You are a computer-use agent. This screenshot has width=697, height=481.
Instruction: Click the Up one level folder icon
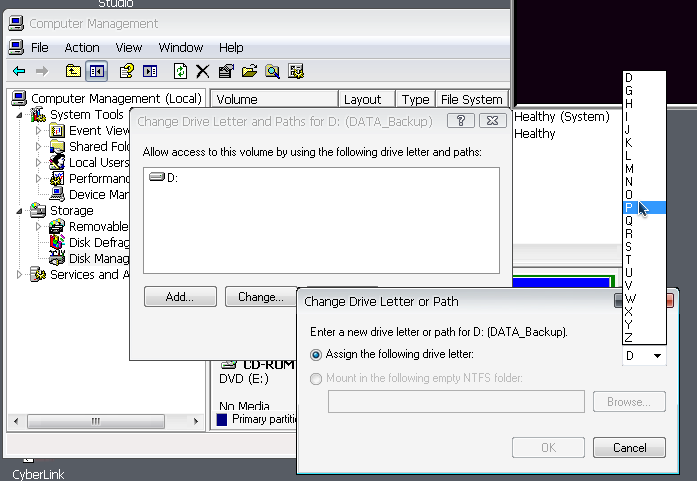coord(73,71)
